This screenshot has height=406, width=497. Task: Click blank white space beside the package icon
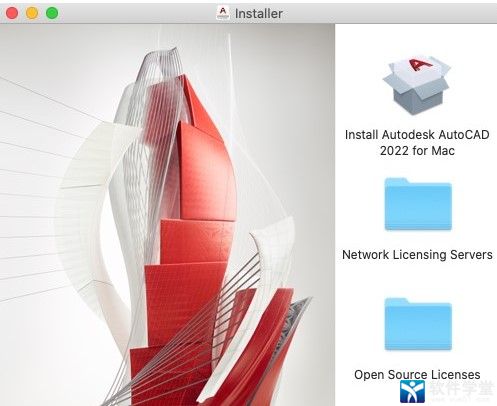tap(360, 83)
